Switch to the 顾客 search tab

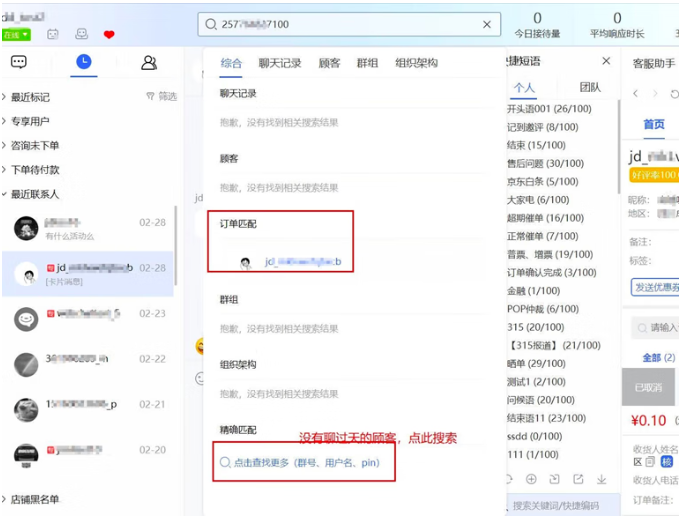click(329, 64)
